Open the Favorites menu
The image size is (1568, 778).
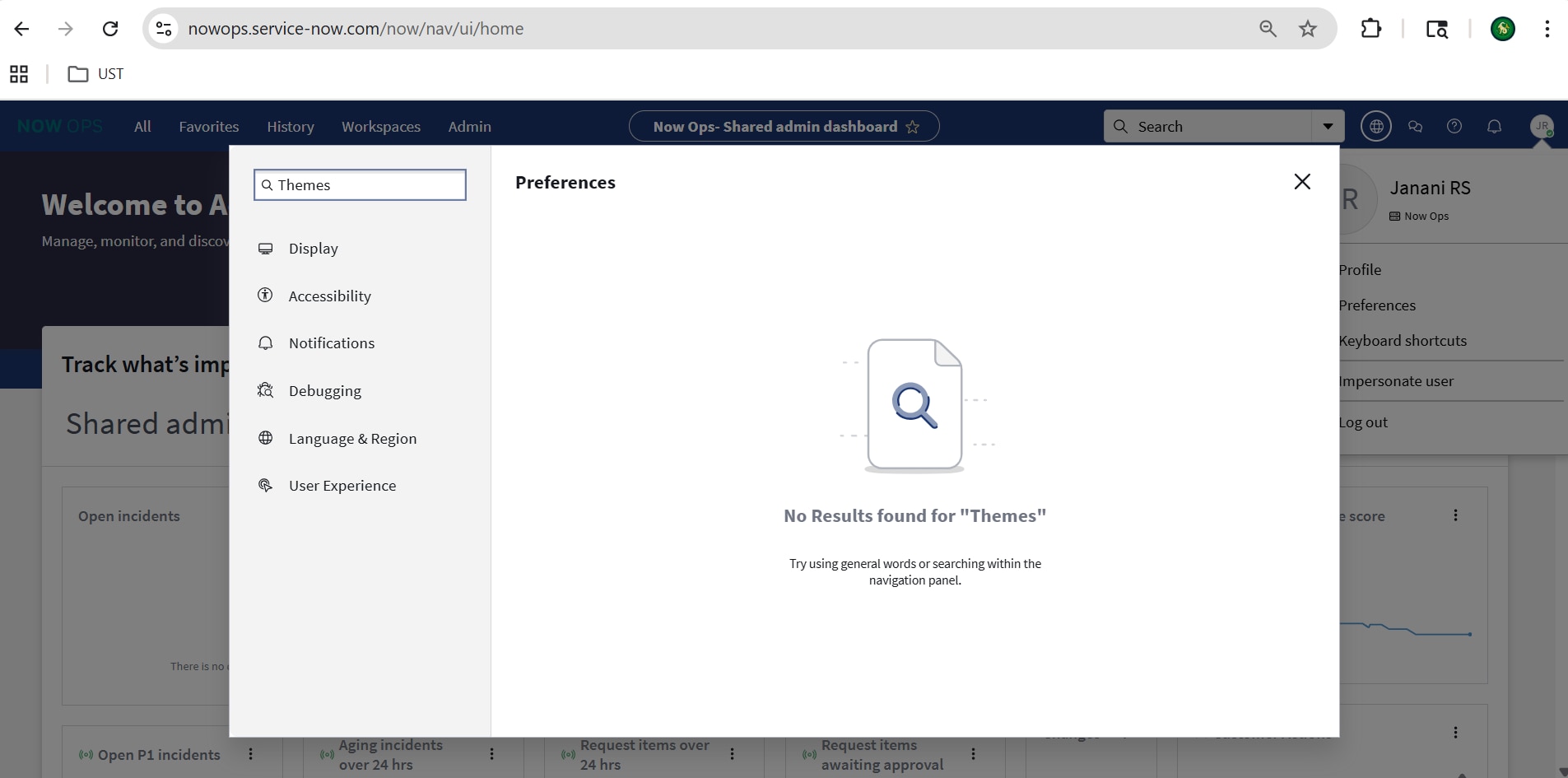(209, 127)
